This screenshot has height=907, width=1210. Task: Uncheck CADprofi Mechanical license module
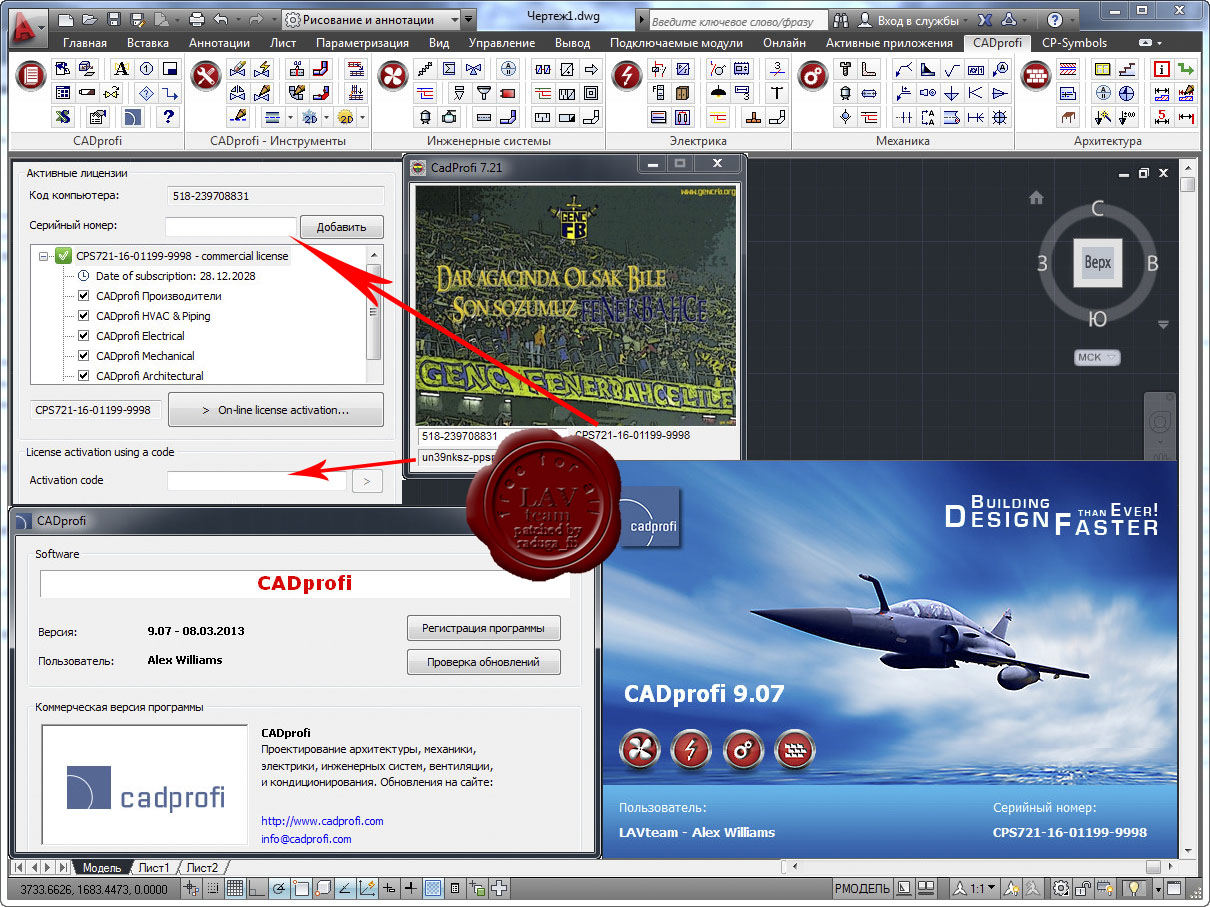coord(84,356)
